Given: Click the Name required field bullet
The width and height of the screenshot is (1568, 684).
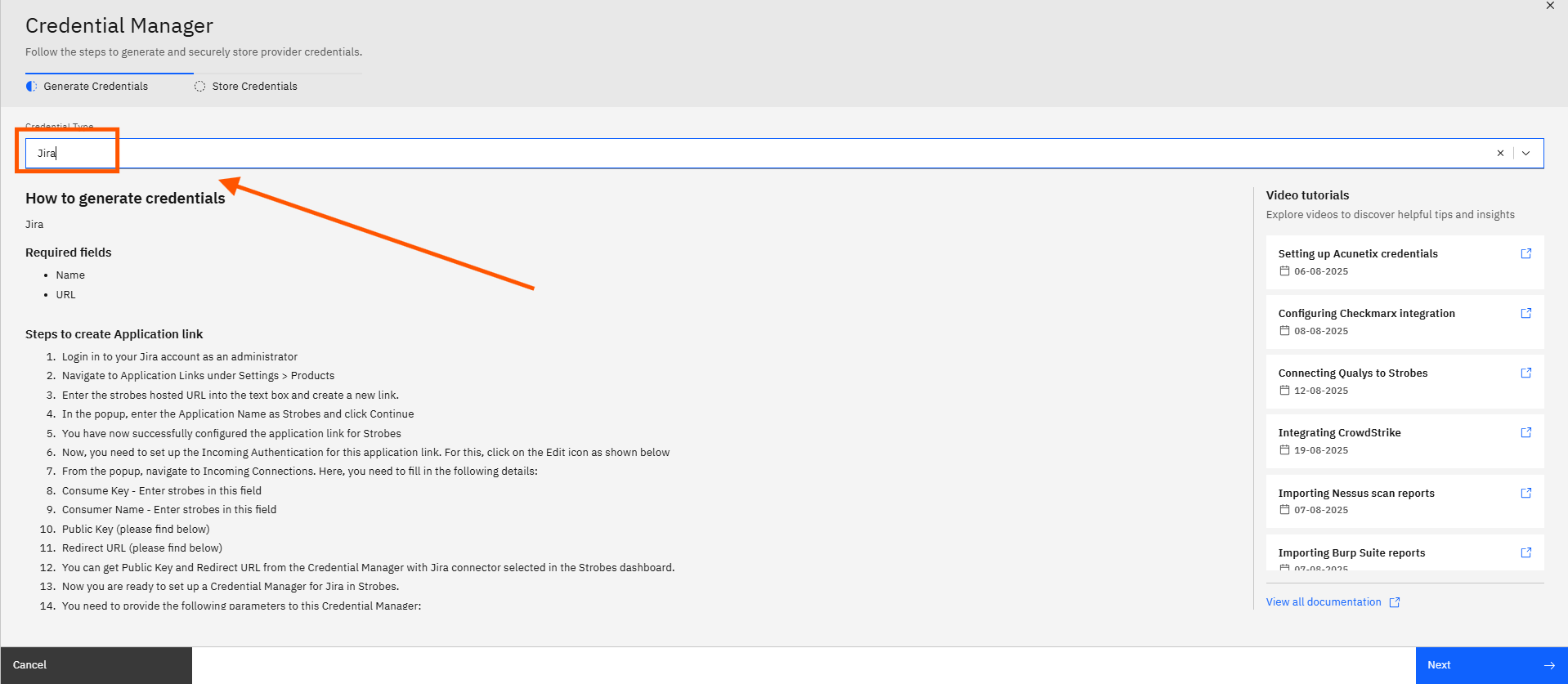Looking at the screenshot, I should [x=70, y=275].
